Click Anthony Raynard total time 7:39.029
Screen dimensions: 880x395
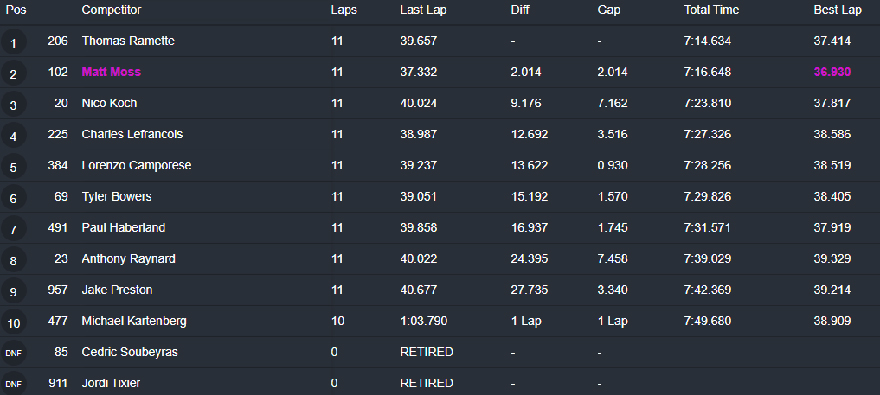[x=707, y=259]
